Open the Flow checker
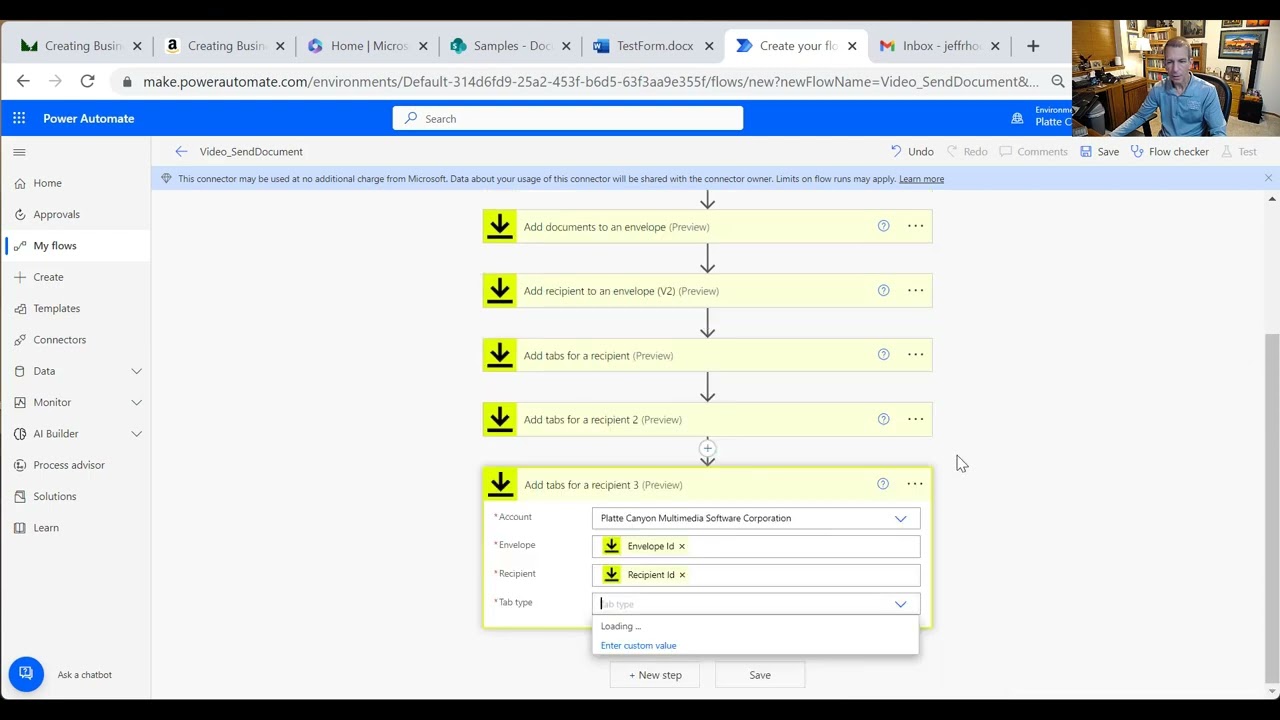Image resolution: width=1280 pixels, height=720 pixels. 1169,152
